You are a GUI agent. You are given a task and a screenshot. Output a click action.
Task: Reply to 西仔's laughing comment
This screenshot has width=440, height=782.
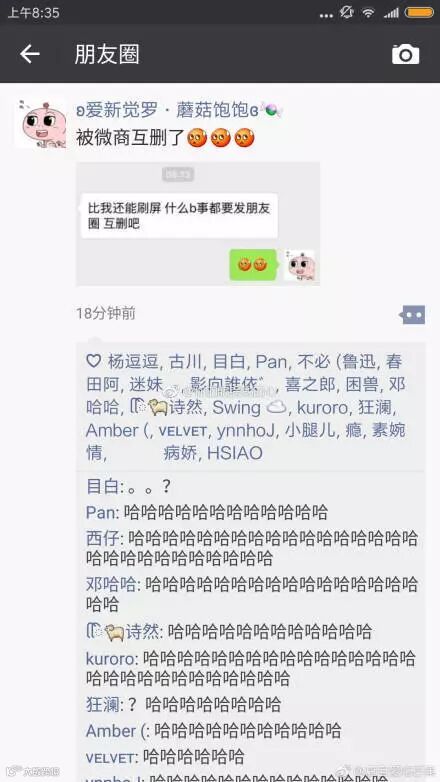[252, 548]
